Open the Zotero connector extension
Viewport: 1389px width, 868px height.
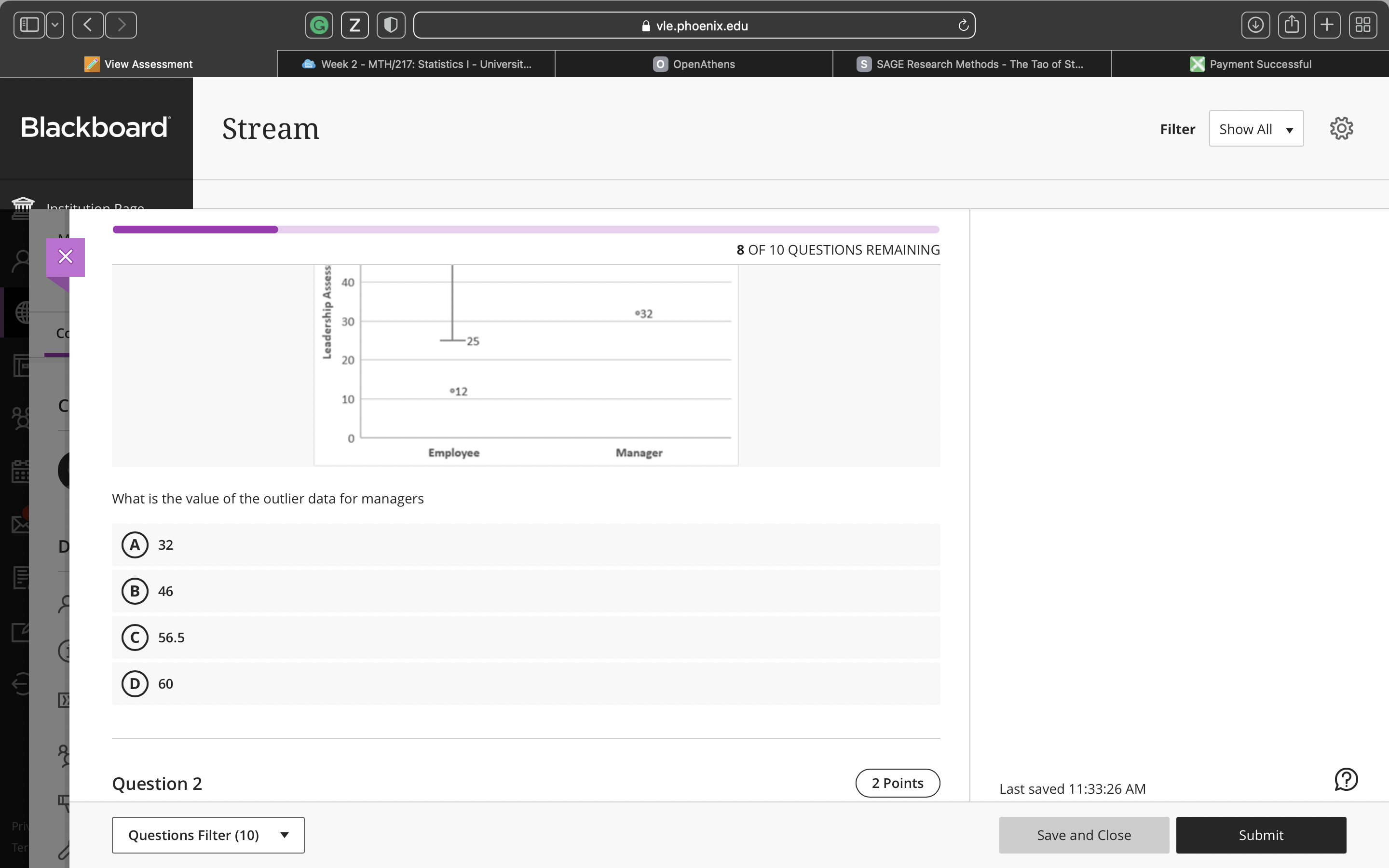(354, 25)
